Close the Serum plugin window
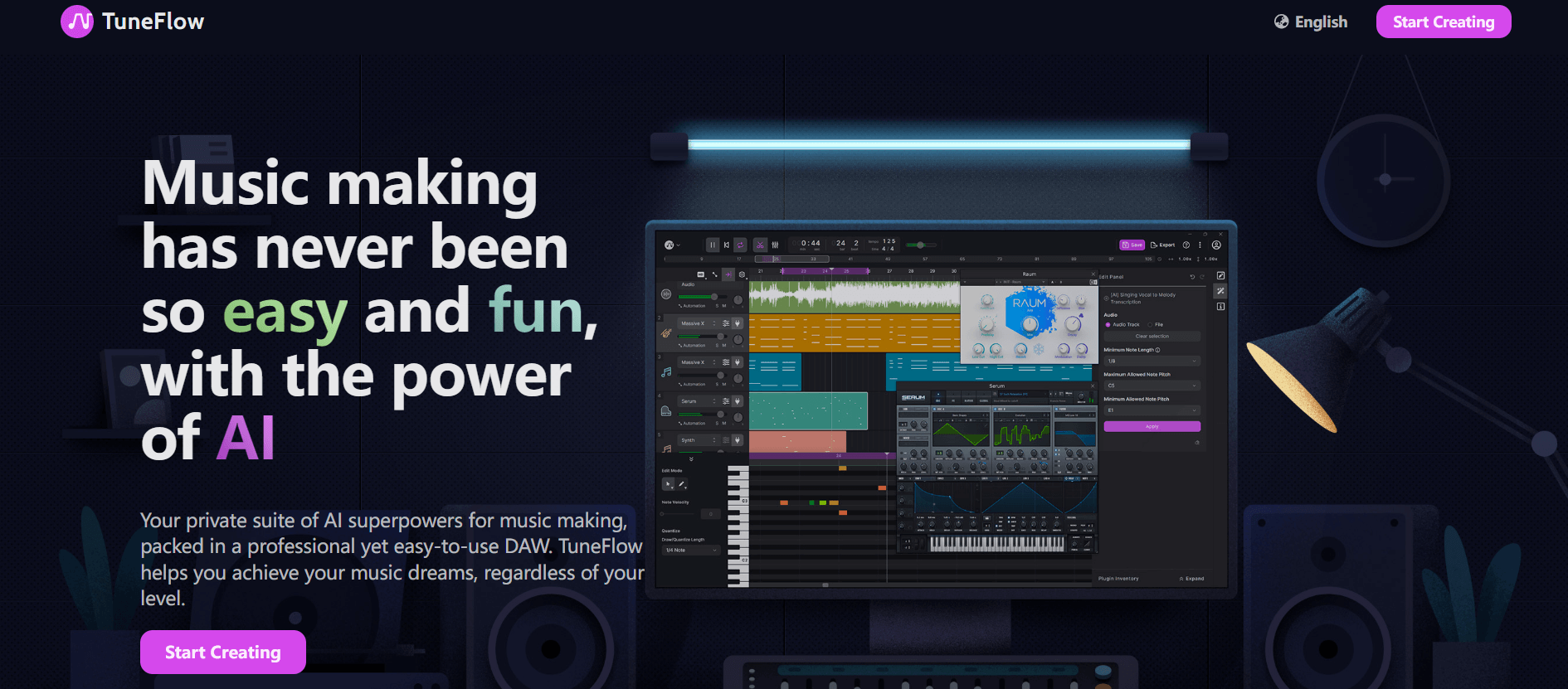 point(1093,386)
